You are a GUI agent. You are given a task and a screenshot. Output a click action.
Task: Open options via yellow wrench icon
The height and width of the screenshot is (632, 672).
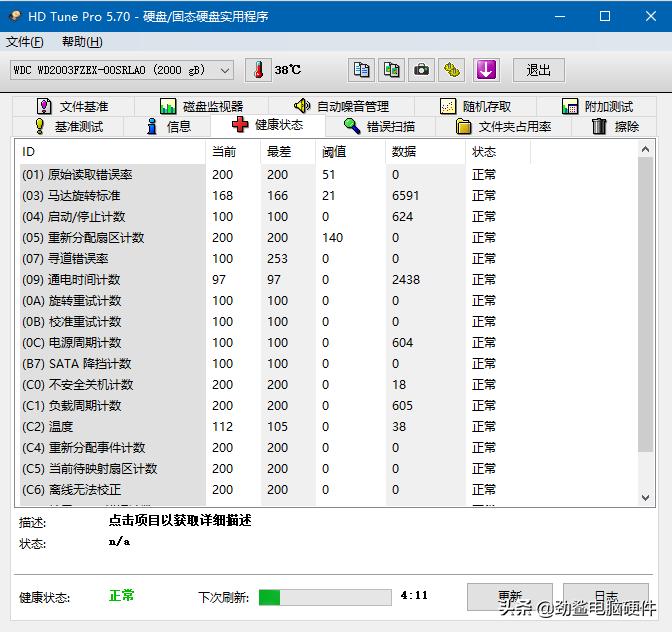tap(452, 70)
